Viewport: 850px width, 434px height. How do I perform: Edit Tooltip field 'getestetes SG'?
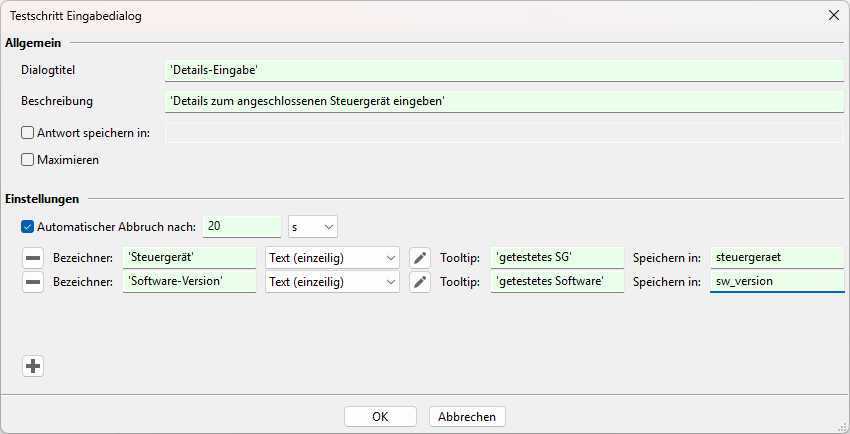pyautogui.click(x=557, y=258)
